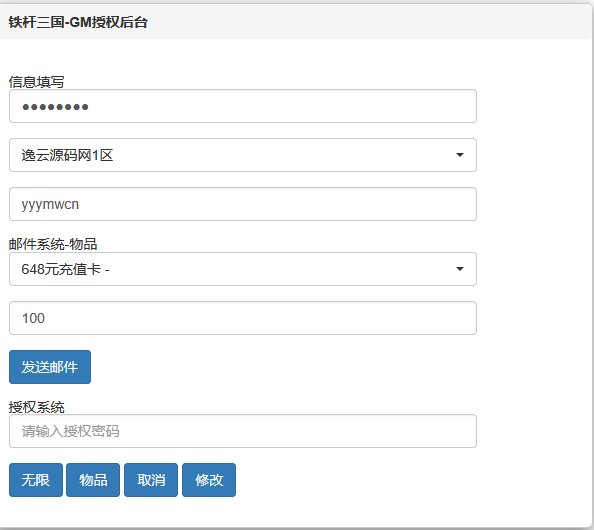Open the 逸云源码网1区 server dropdown arrow
This screenshot has width=594, height=530.
(460, 155)
